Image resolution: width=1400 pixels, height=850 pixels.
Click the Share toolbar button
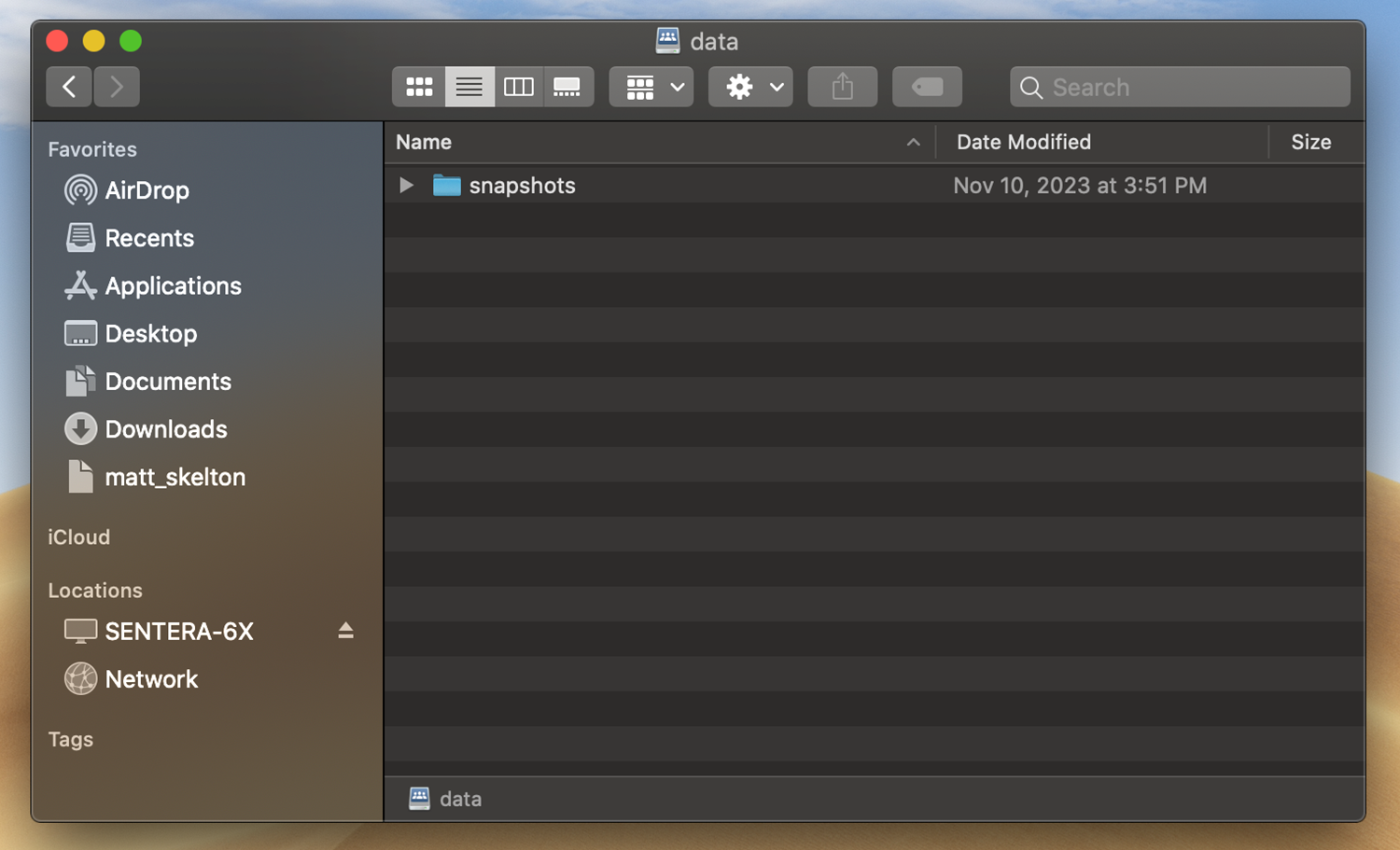(x=842, y=87)
